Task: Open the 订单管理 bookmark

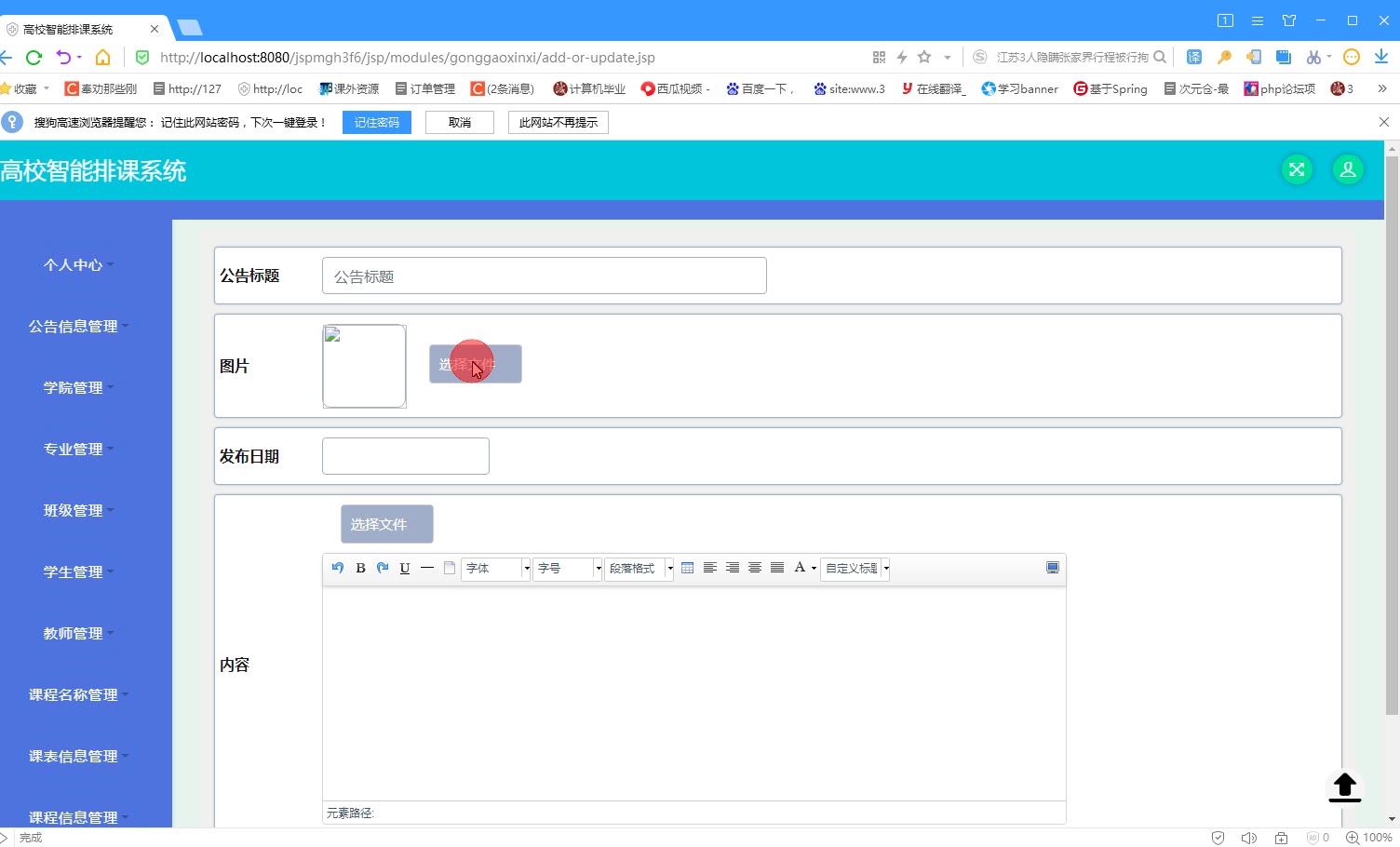Action: [x=425, y=89]
